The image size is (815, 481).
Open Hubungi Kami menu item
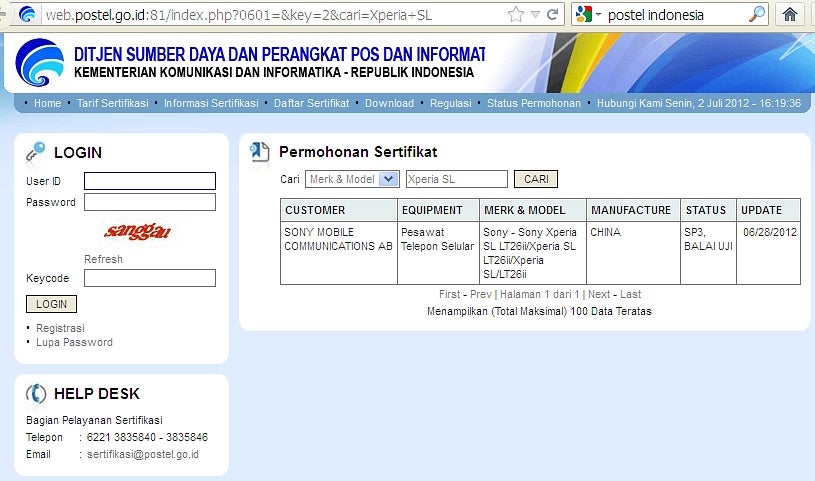coord(628,103)
